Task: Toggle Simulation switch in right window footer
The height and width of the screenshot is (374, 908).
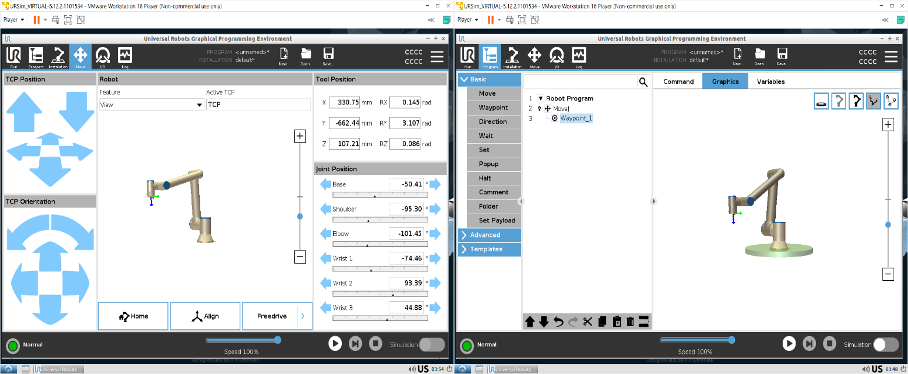Action: click(886, 344)
